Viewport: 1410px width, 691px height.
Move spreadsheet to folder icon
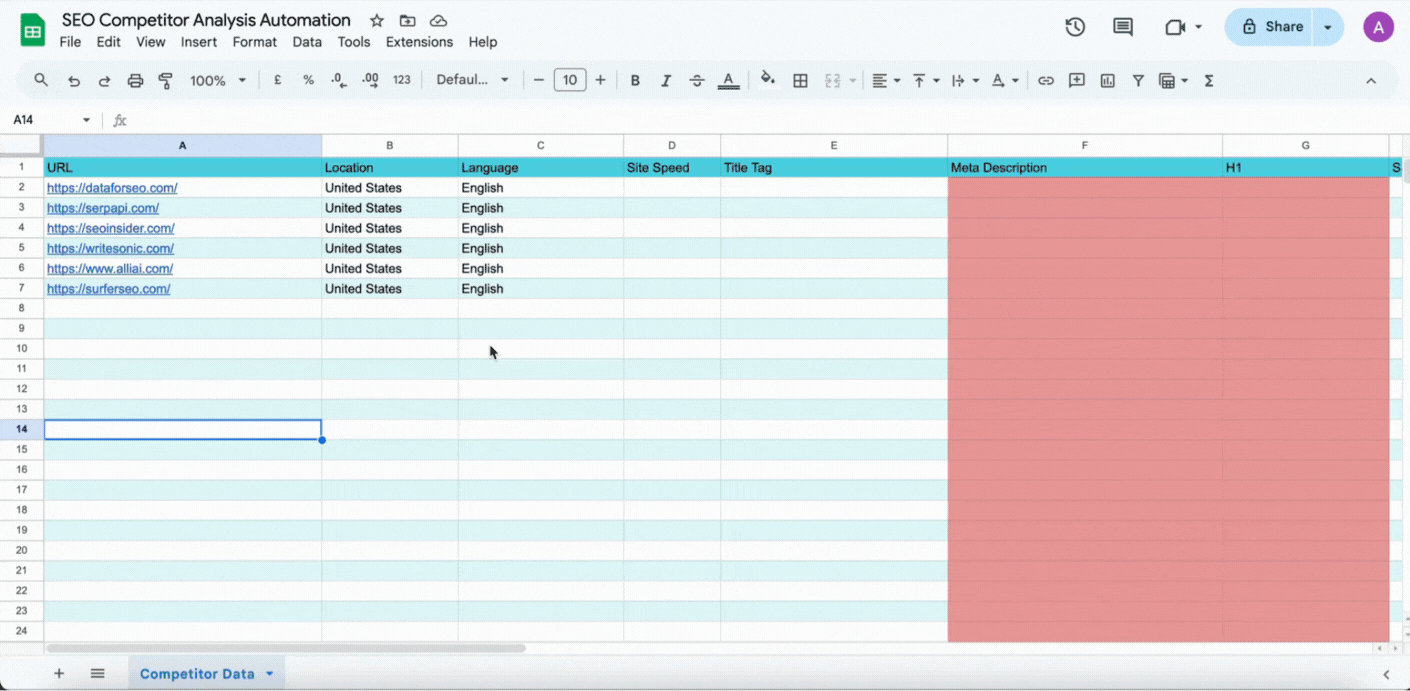pos(407,20)
